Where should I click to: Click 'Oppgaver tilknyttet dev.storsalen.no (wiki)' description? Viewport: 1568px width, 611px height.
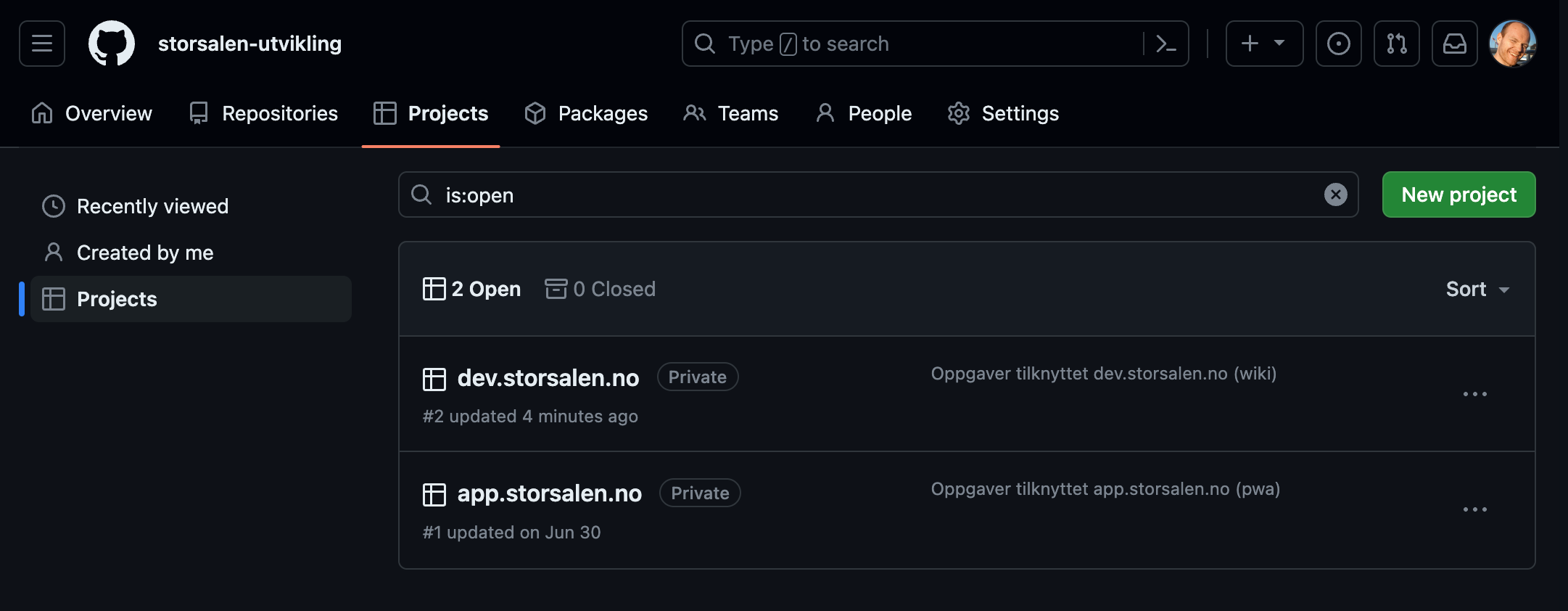(1104, 374)
